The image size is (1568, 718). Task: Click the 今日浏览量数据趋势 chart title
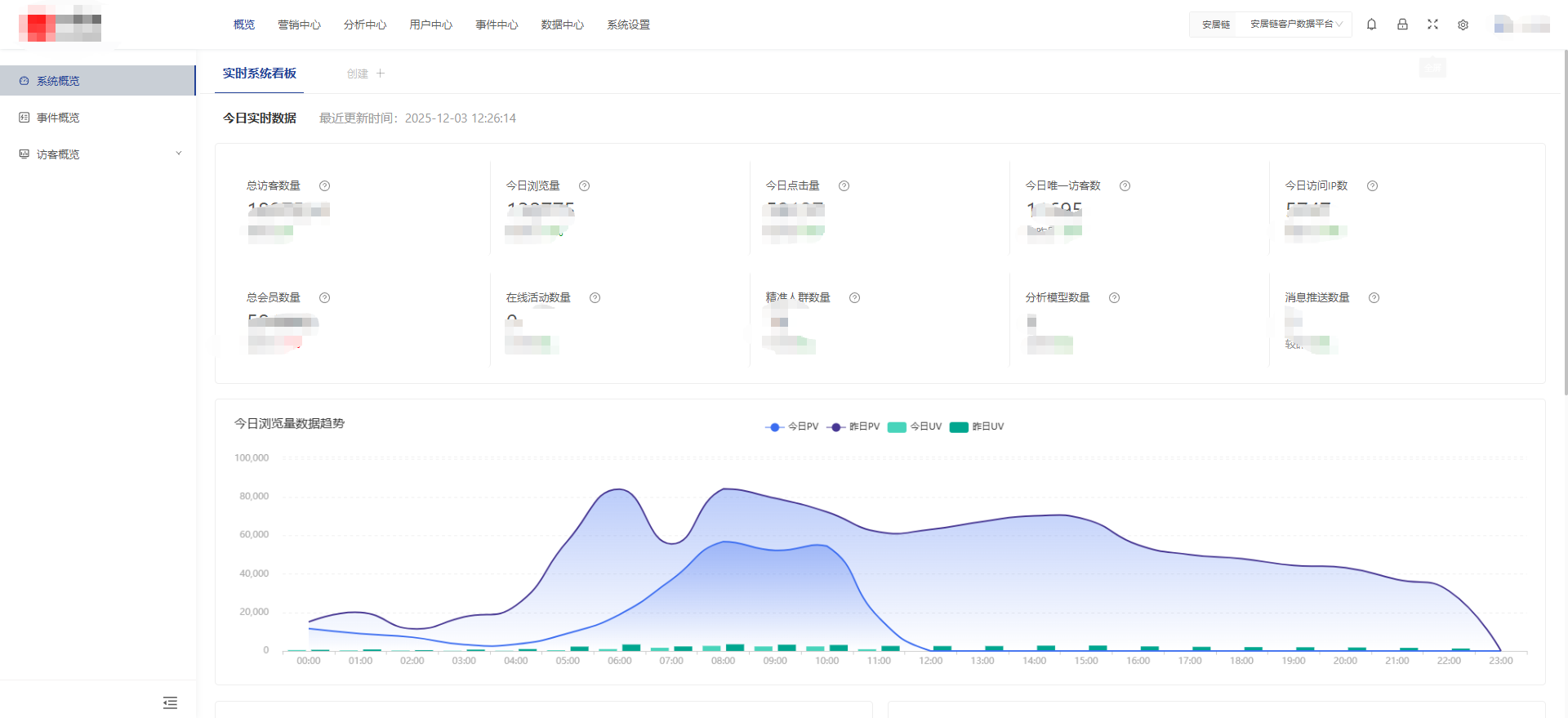click(x=290, y=423)
